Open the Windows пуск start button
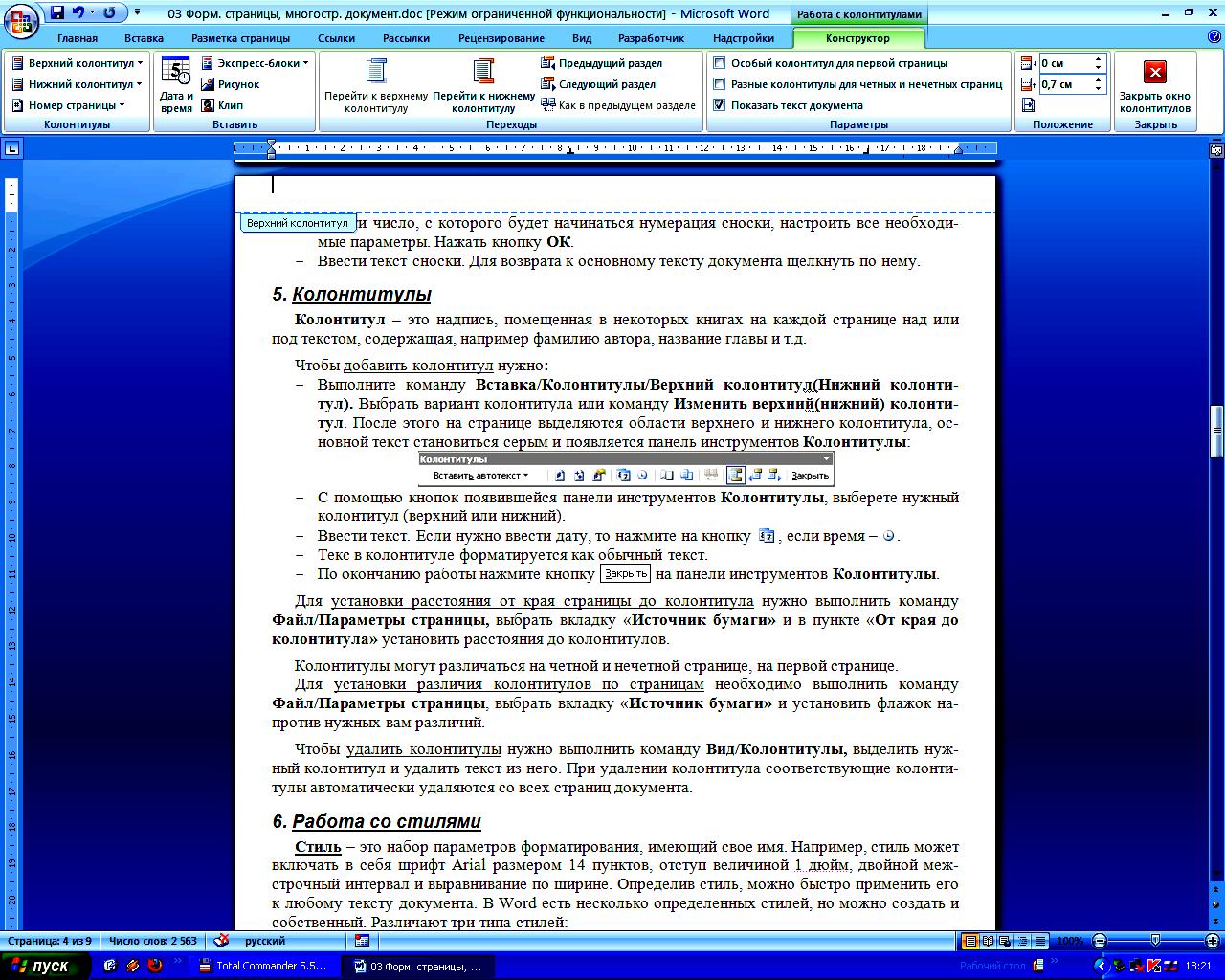The height and width of the screenshot is (980, 1225). pyautogui.click(x=46, y=966)
